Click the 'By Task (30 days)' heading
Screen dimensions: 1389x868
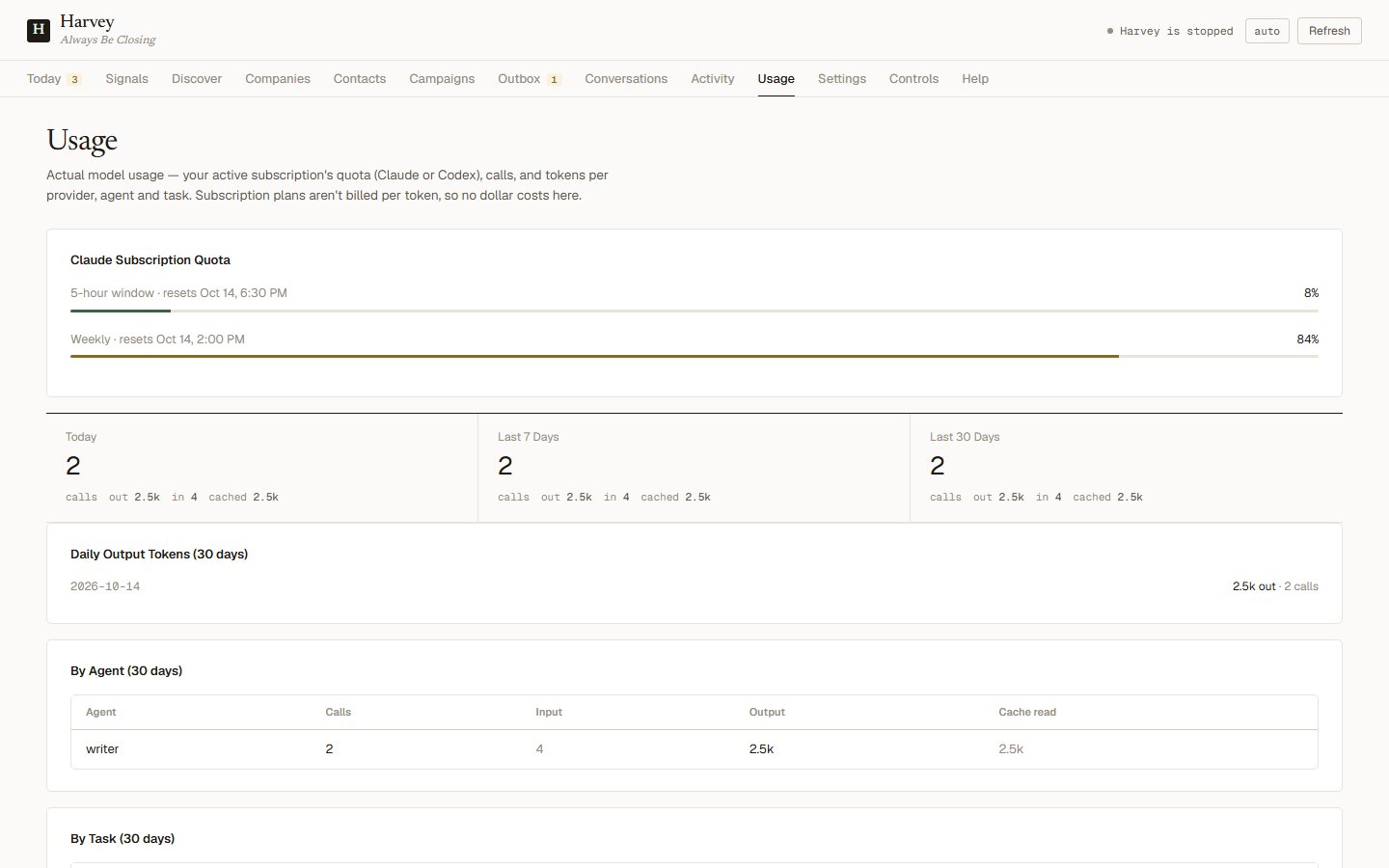(x=123, y=839)
